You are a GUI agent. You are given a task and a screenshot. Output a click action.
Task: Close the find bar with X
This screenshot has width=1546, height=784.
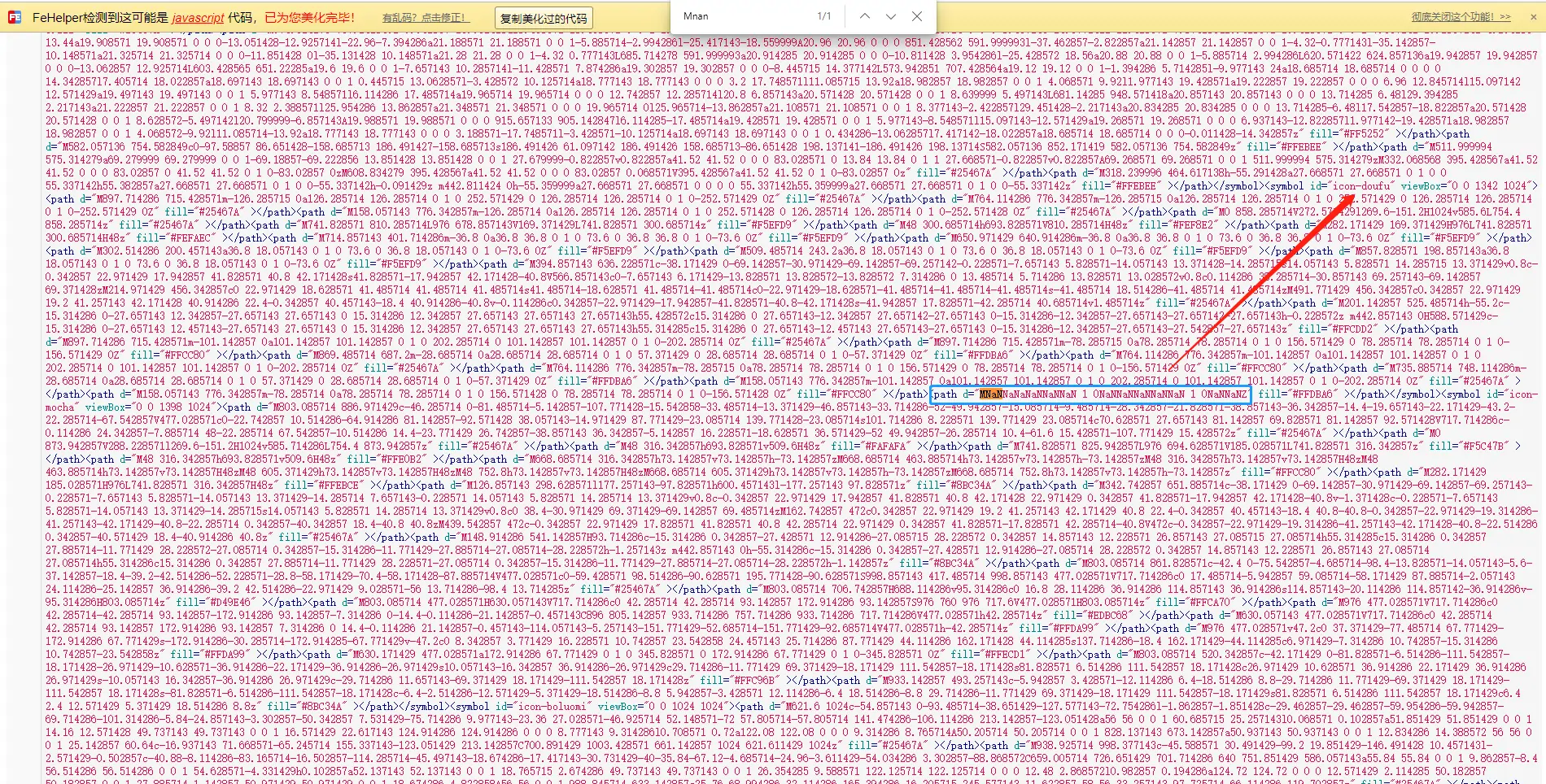[x=917, y=16]
